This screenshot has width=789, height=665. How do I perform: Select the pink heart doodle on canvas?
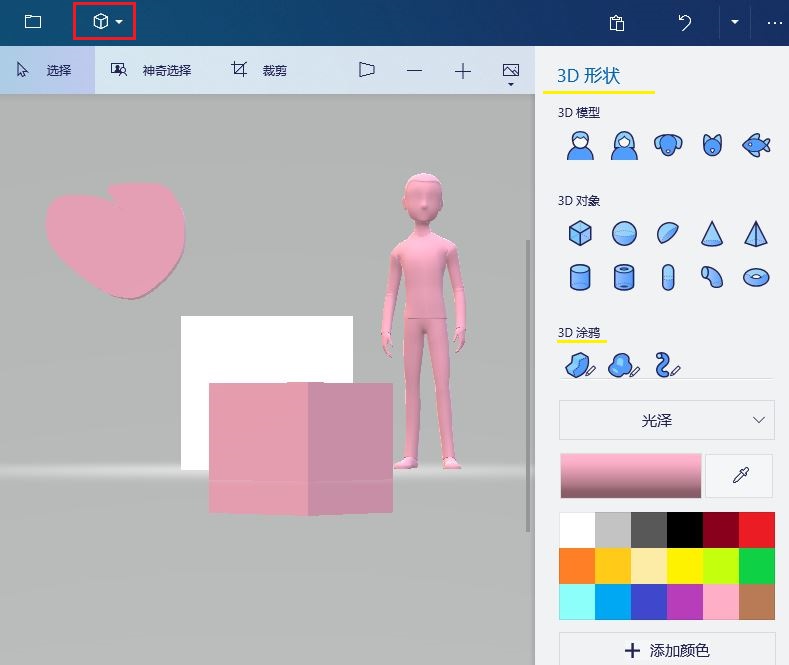click(x=115, y=240)
